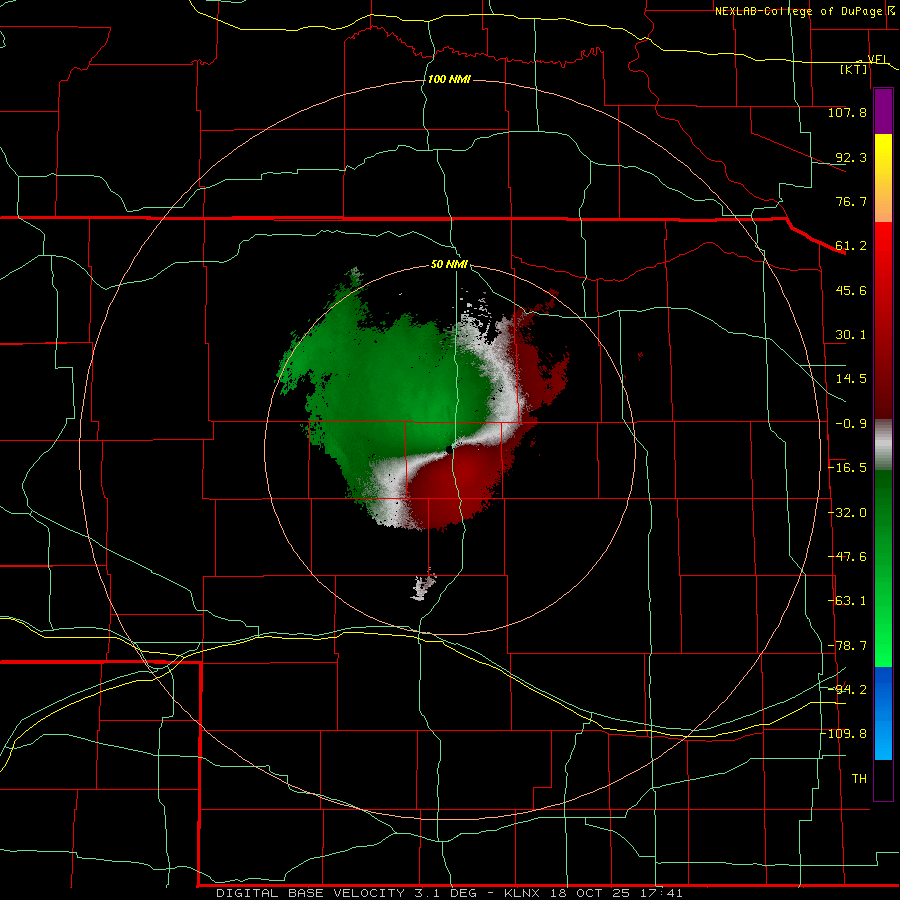Click the 92.3 scale value
The height and width of the screenshot is (900, 900).
tap(851, 157)
